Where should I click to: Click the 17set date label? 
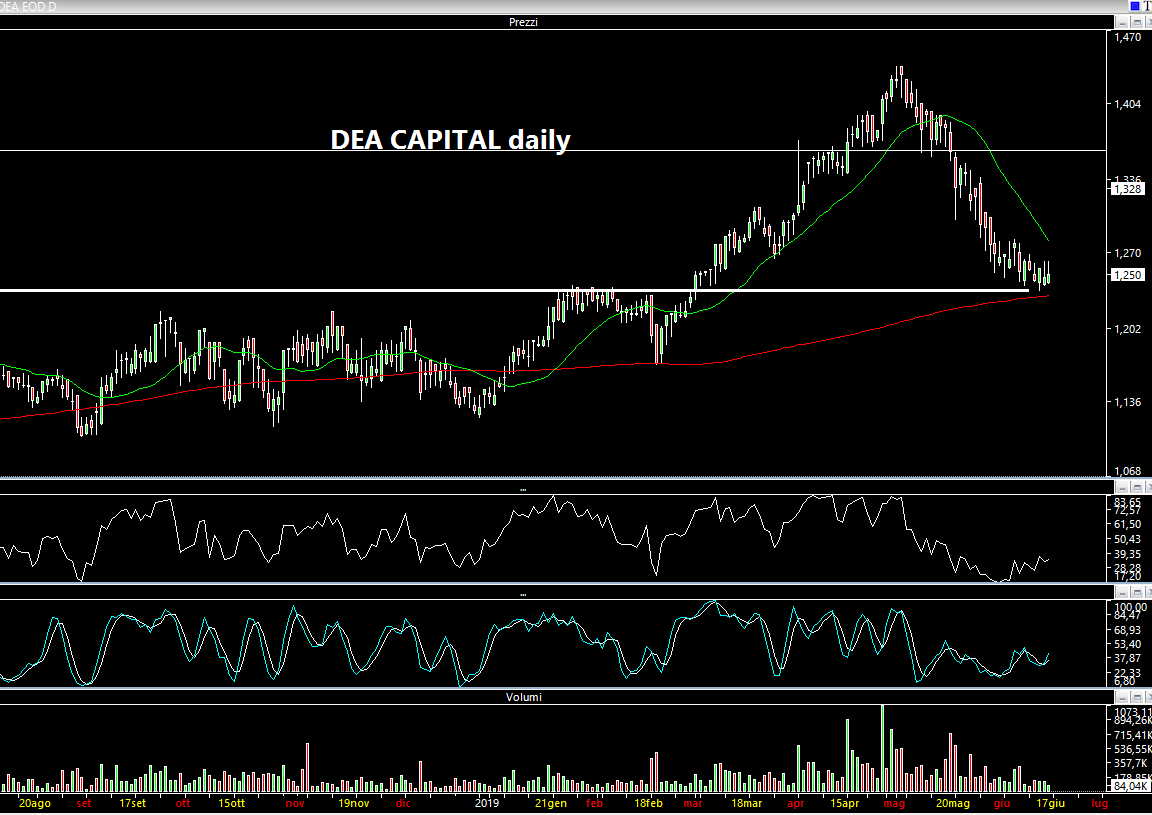(132, 803)
